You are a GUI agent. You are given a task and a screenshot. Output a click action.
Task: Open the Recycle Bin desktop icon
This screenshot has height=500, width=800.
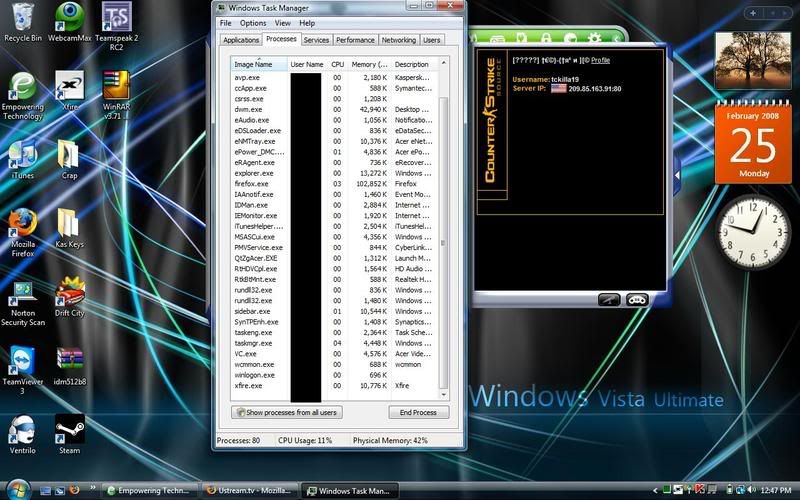(22, 22)
